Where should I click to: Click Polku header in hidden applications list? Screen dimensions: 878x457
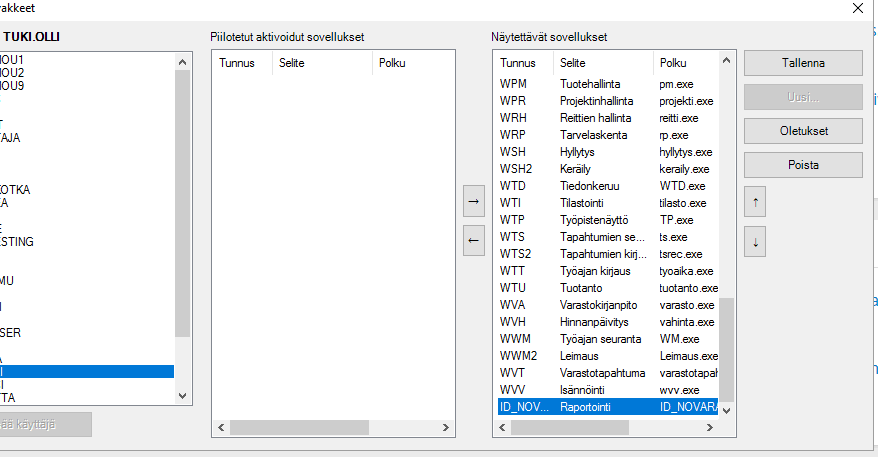click(410, 63)
